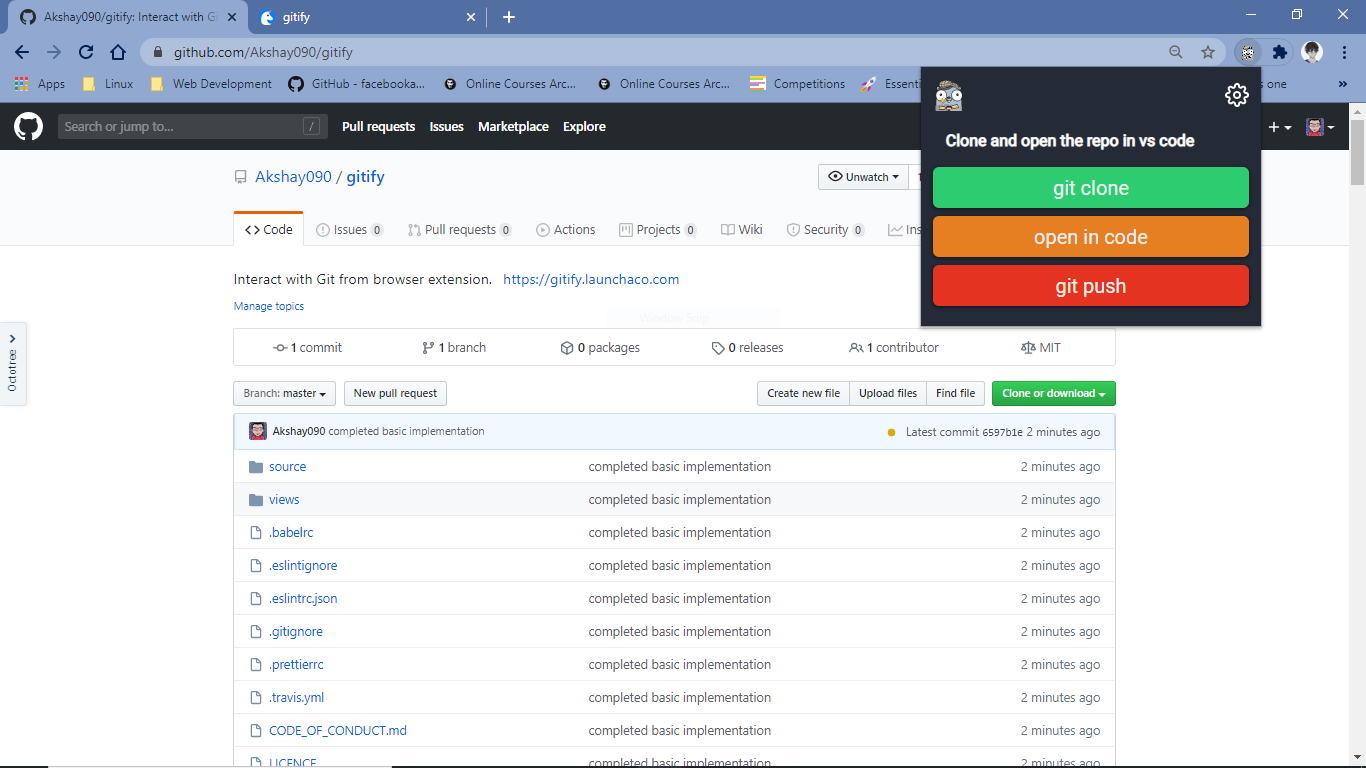Switch to the Wiki tab
The width and height of the screenshot is (1366, 768).
coord(741,229)
